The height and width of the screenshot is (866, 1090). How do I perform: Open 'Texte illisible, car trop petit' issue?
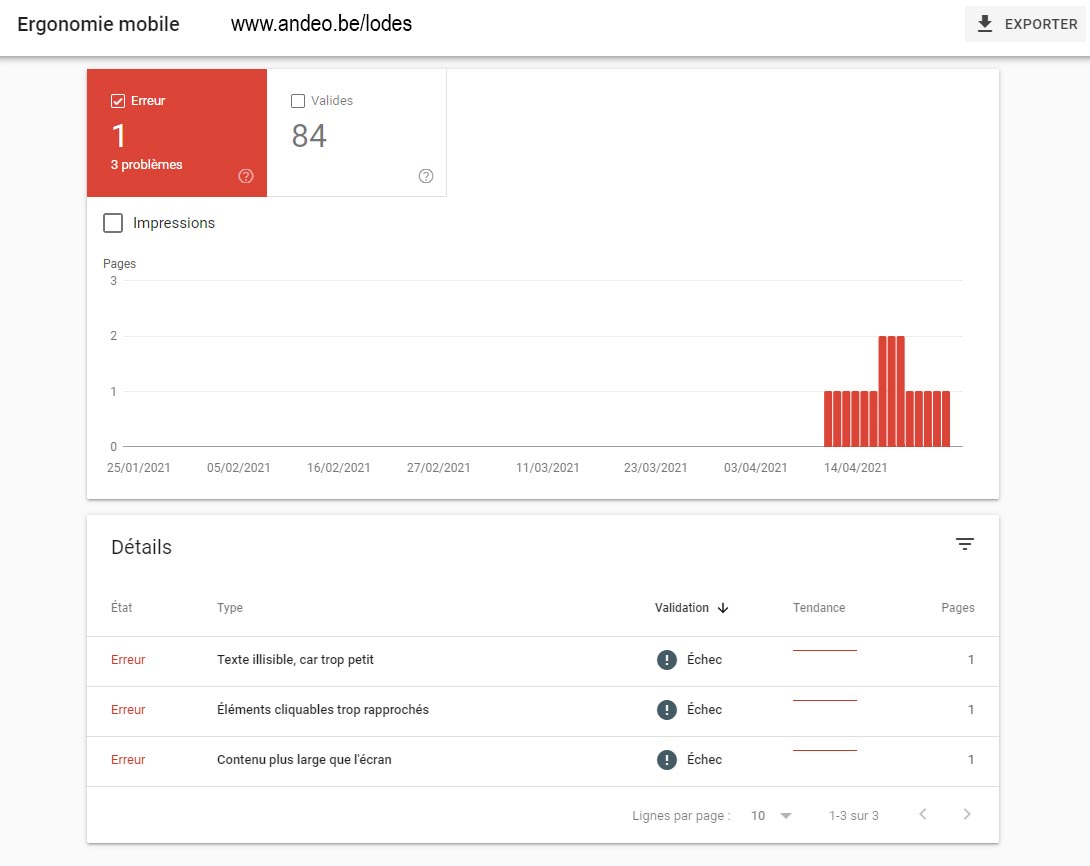click(x=295, y=660)
